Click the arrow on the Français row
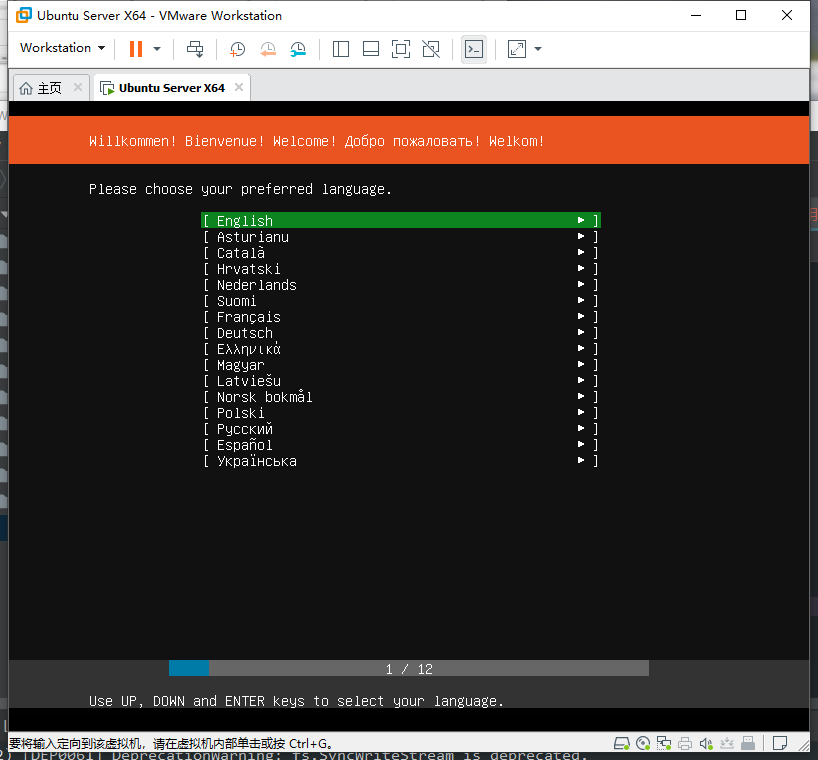818x760 pixels. pos(581,316)
